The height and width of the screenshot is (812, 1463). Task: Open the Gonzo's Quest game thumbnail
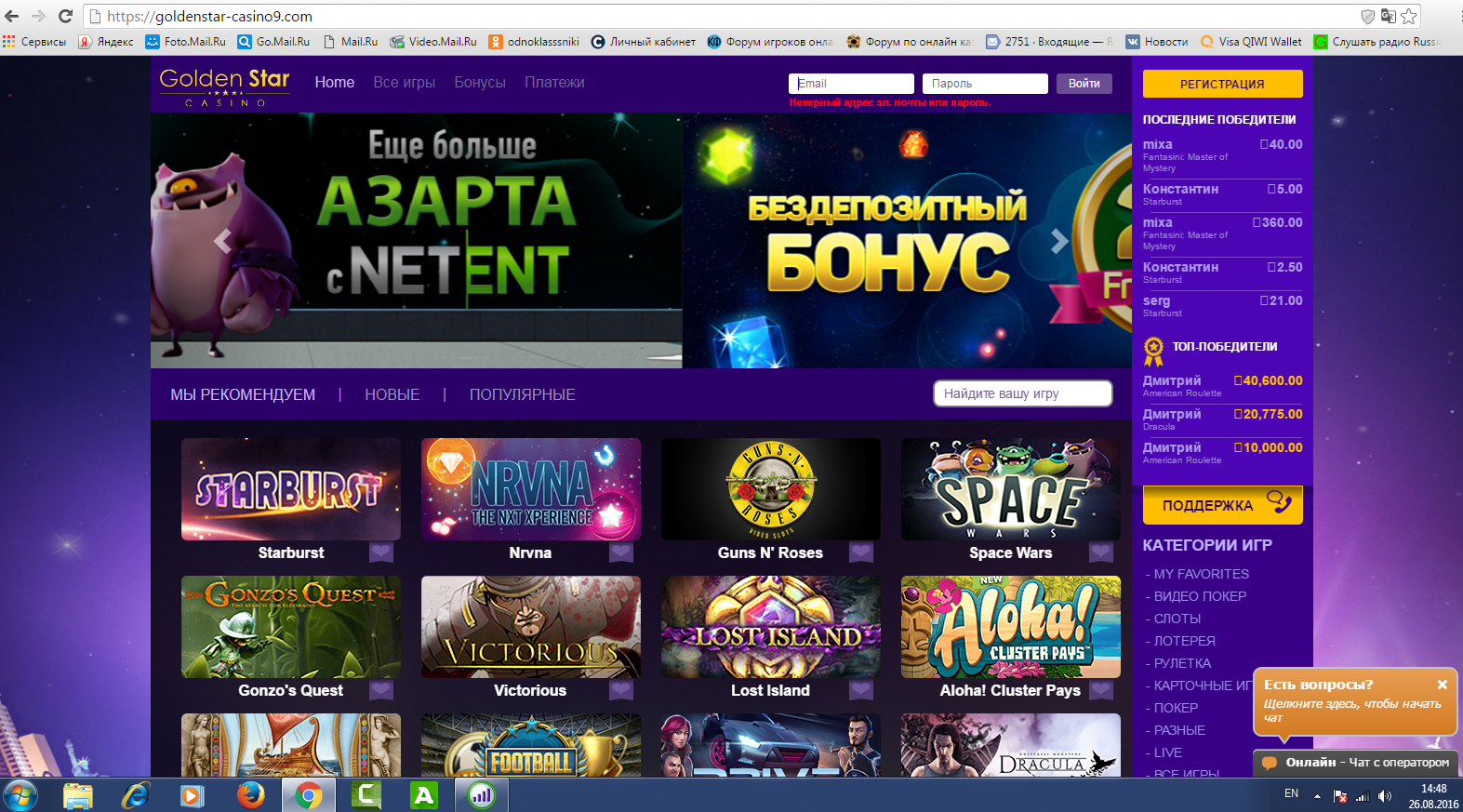click(291, 627)
